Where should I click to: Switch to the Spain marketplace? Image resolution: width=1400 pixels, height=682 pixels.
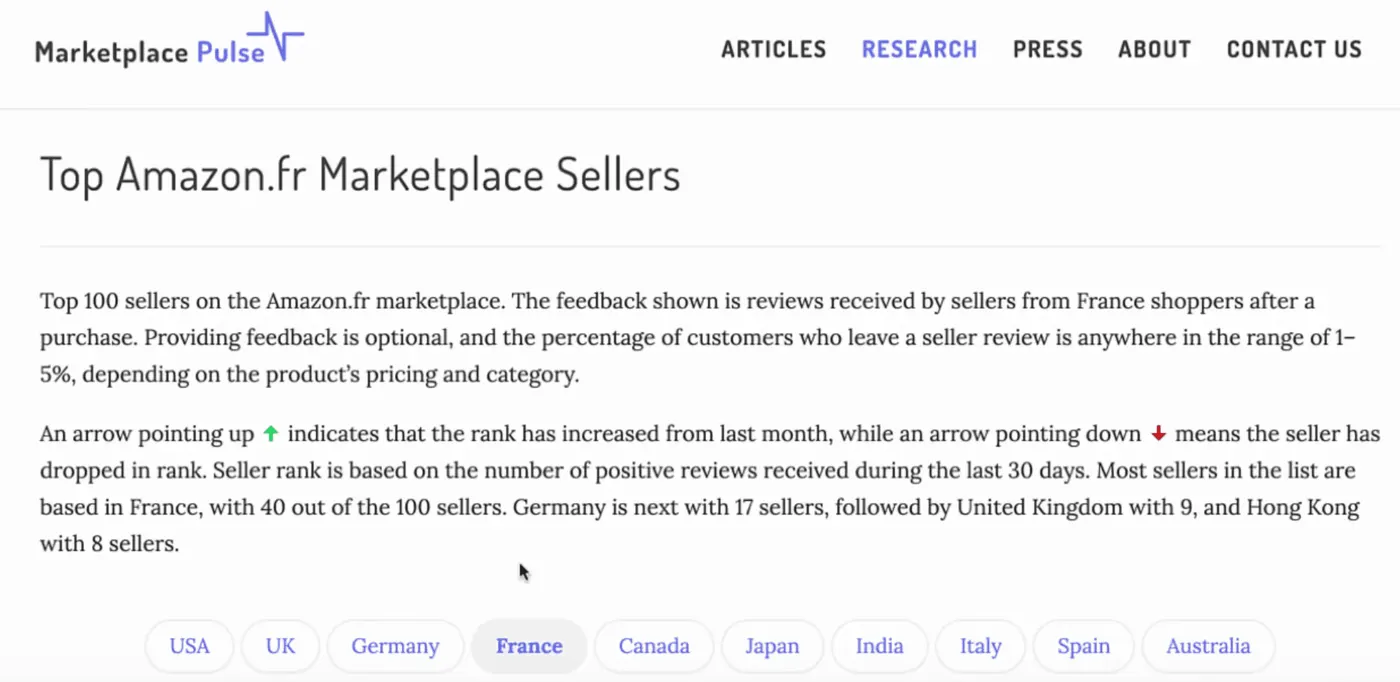(1084, 646)
